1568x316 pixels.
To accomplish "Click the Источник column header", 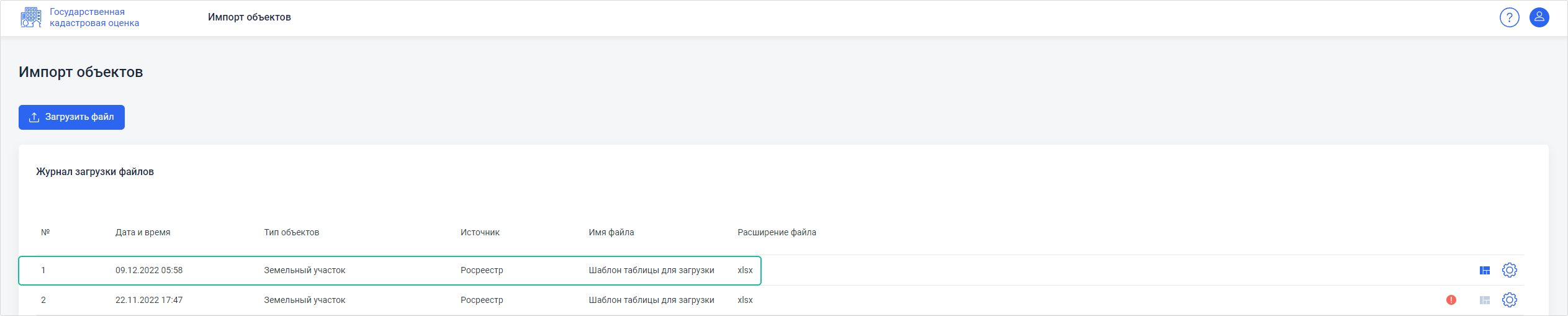I will tap(480, 232).
